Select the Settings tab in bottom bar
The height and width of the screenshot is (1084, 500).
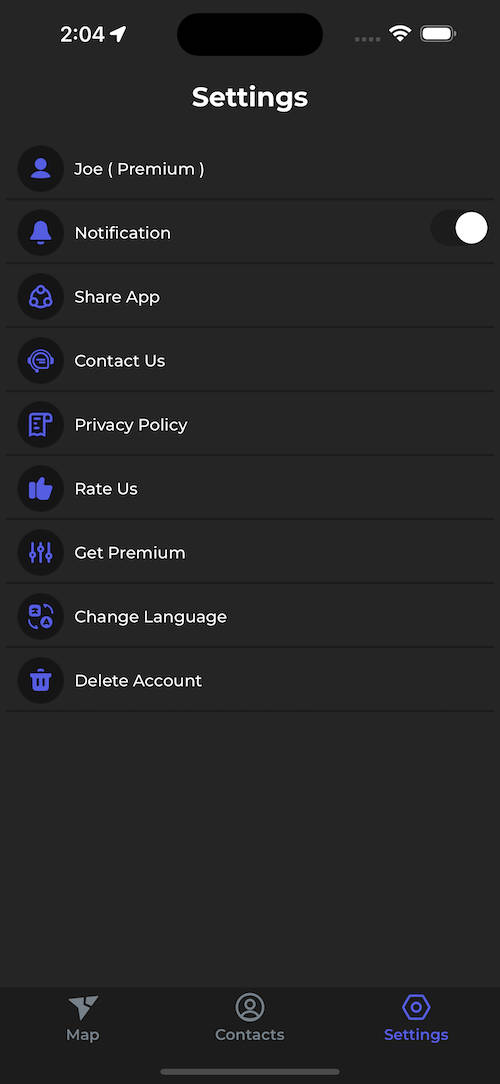pos(416,1019)
